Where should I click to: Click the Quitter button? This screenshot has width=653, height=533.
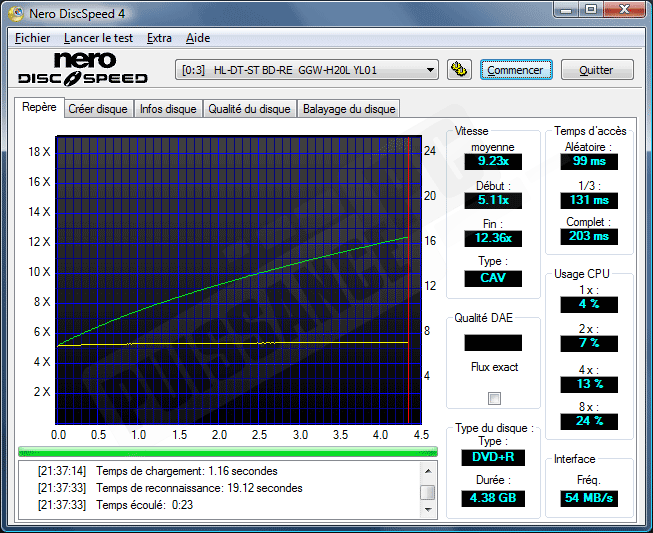point(597,70)
